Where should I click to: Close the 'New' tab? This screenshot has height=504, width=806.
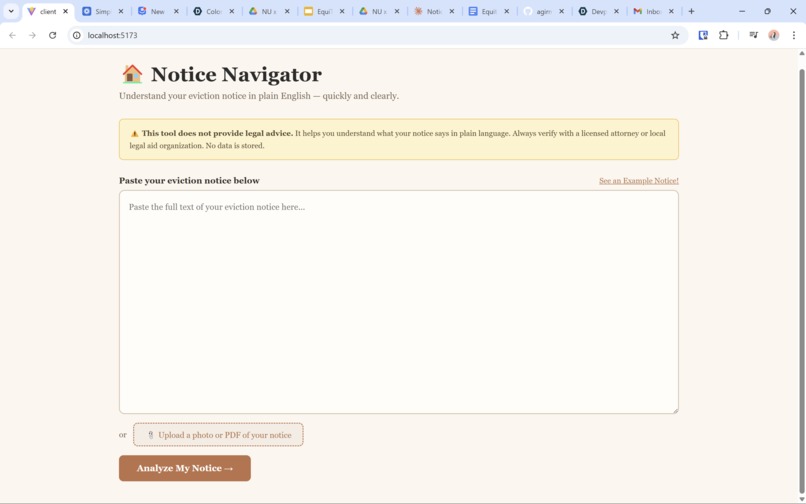[176, 11]
